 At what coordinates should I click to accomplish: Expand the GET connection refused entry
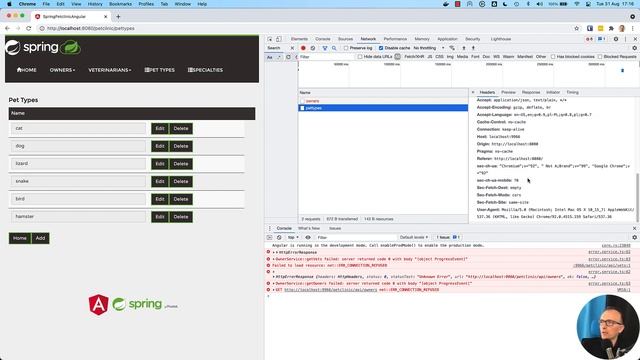pyautogui.click(x=274, y=290)
